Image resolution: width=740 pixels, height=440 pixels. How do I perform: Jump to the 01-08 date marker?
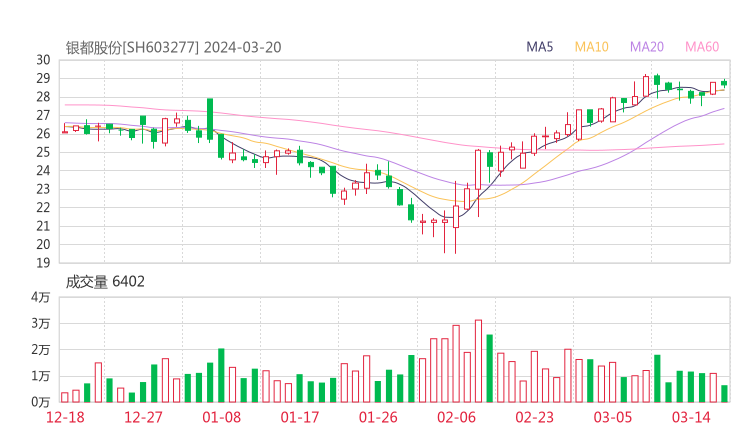click(222, 417)
